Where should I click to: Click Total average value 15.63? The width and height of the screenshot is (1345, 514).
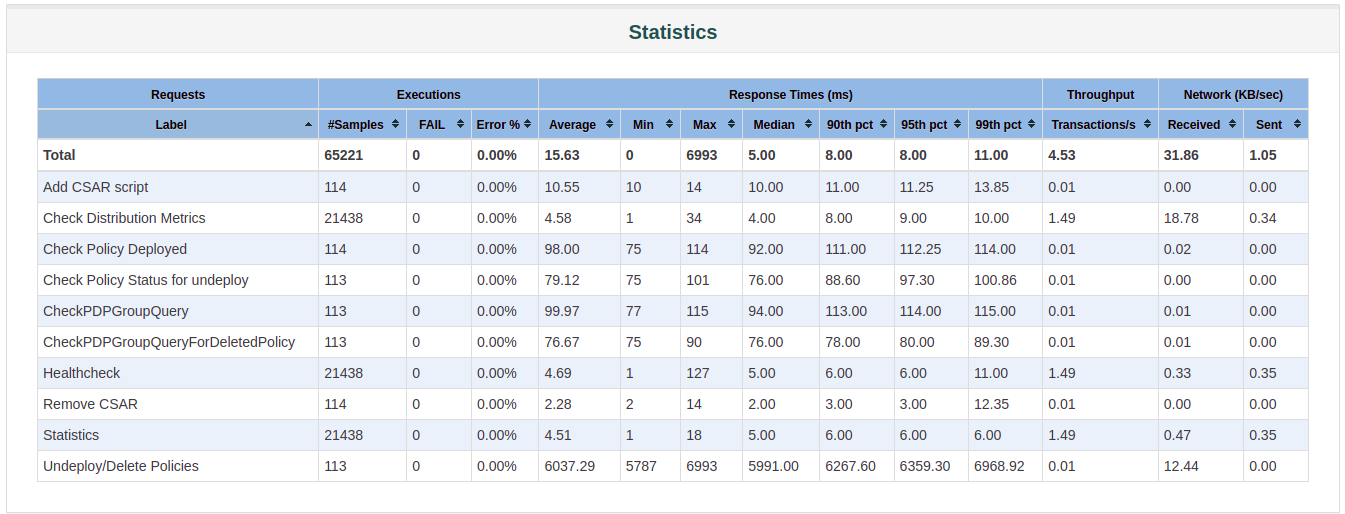tap(562, 155)
